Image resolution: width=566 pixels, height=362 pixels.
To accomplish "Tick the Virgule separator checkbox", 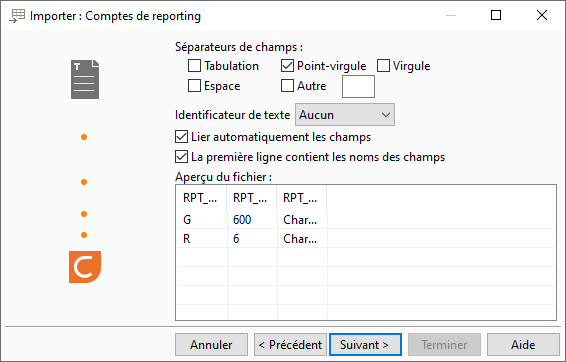I will [383, 66].
